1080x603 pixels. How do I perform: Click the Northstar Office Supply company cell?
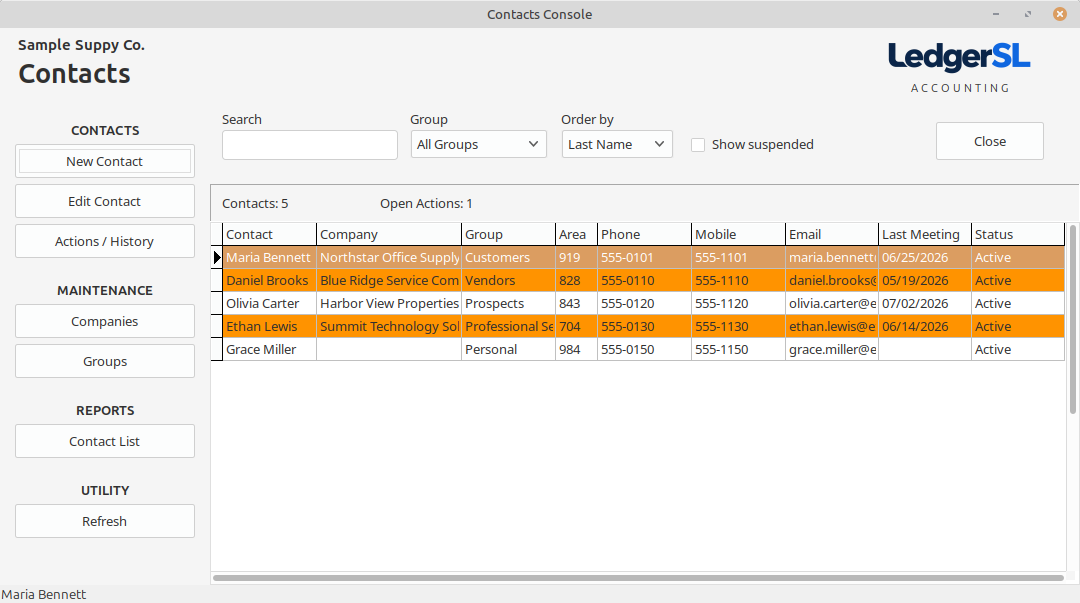point(389,257)
